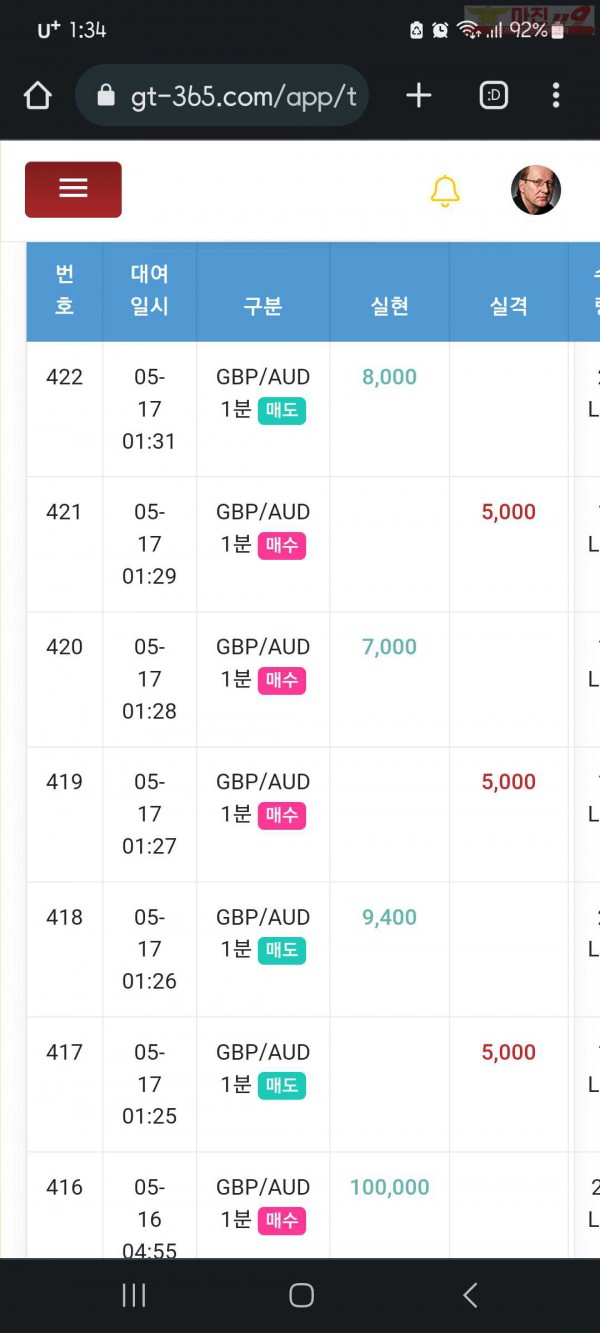The height and width of the screenshot is (1333, 600).
Task: Tap the lock icon in address bar
Action: coord(106,95)
